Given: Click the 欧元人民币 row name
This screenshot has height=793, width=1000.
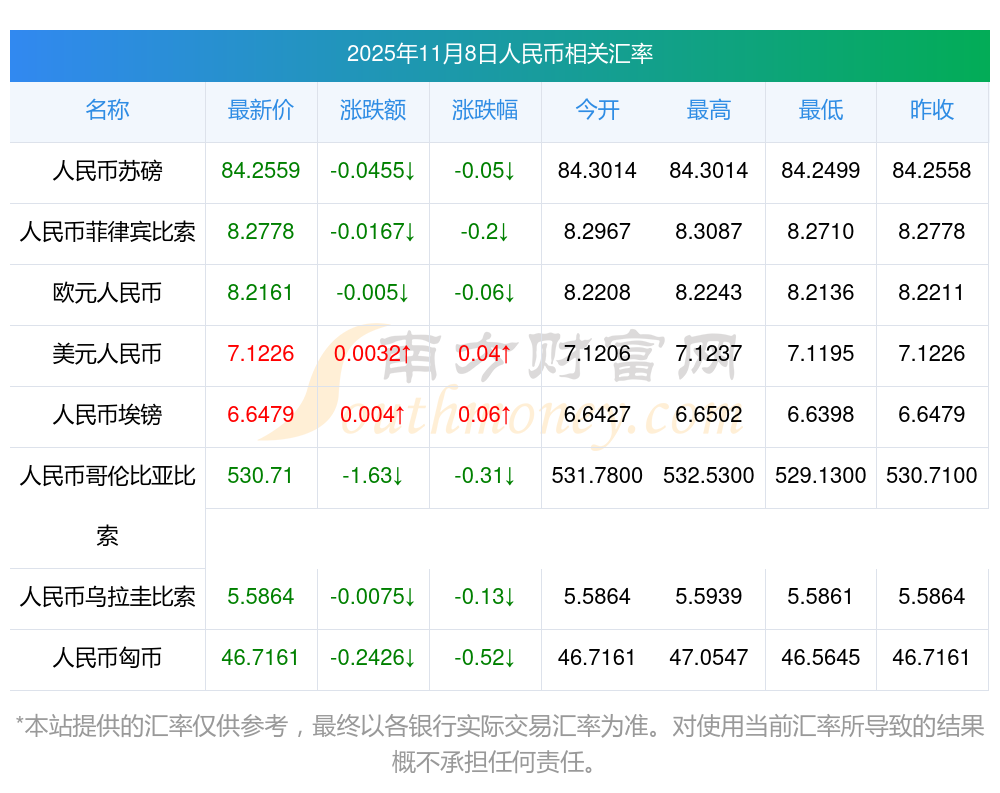Looking at the screenshot, I should click(x=107, y=293).
